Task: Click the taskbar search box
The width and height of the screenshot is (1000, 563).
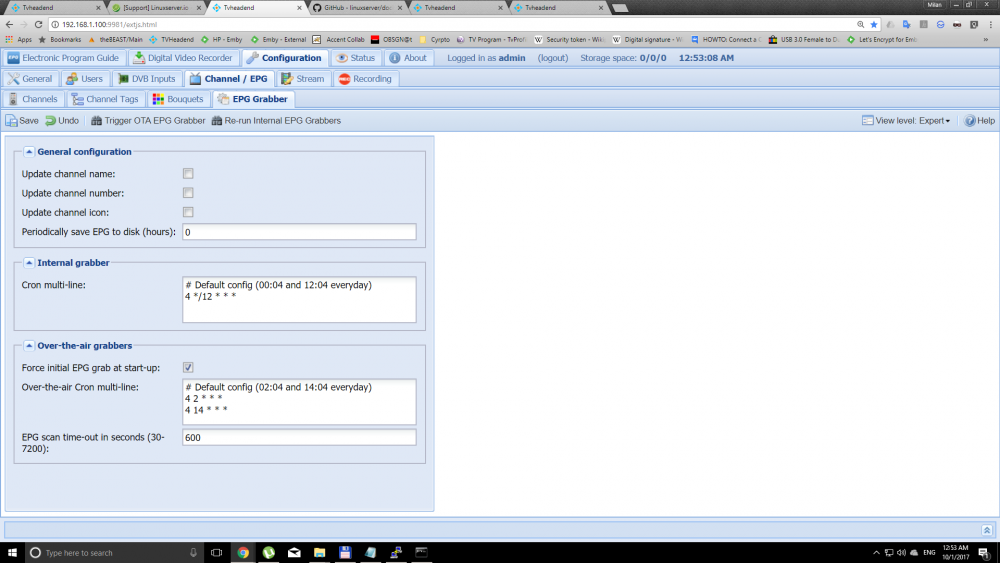Action: click(115, 552)
